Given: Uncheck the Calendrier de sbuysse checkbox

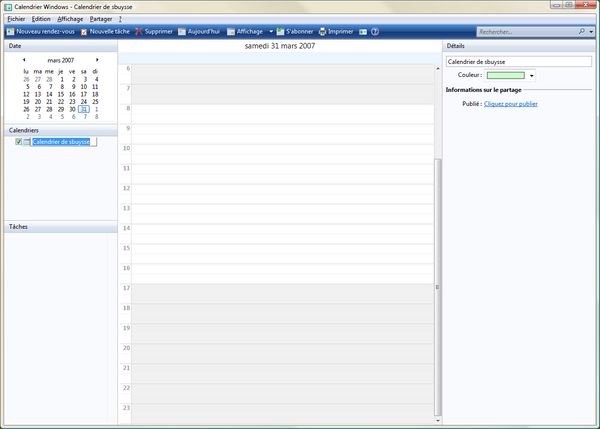Looking at the screenshot, I should (x=19, y=142).
